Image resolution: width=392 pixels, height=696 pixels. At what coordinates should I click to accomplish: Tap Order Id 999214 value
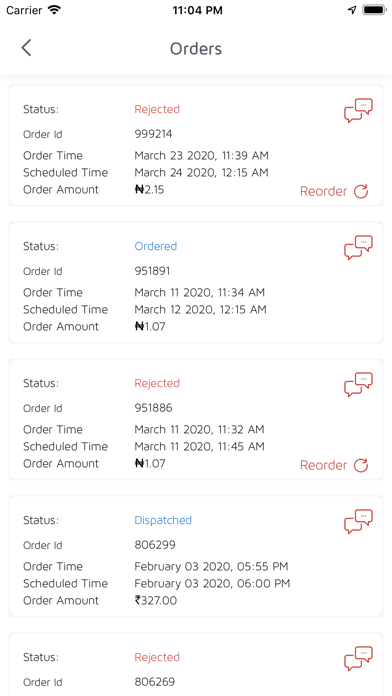[x=153, y=134]
